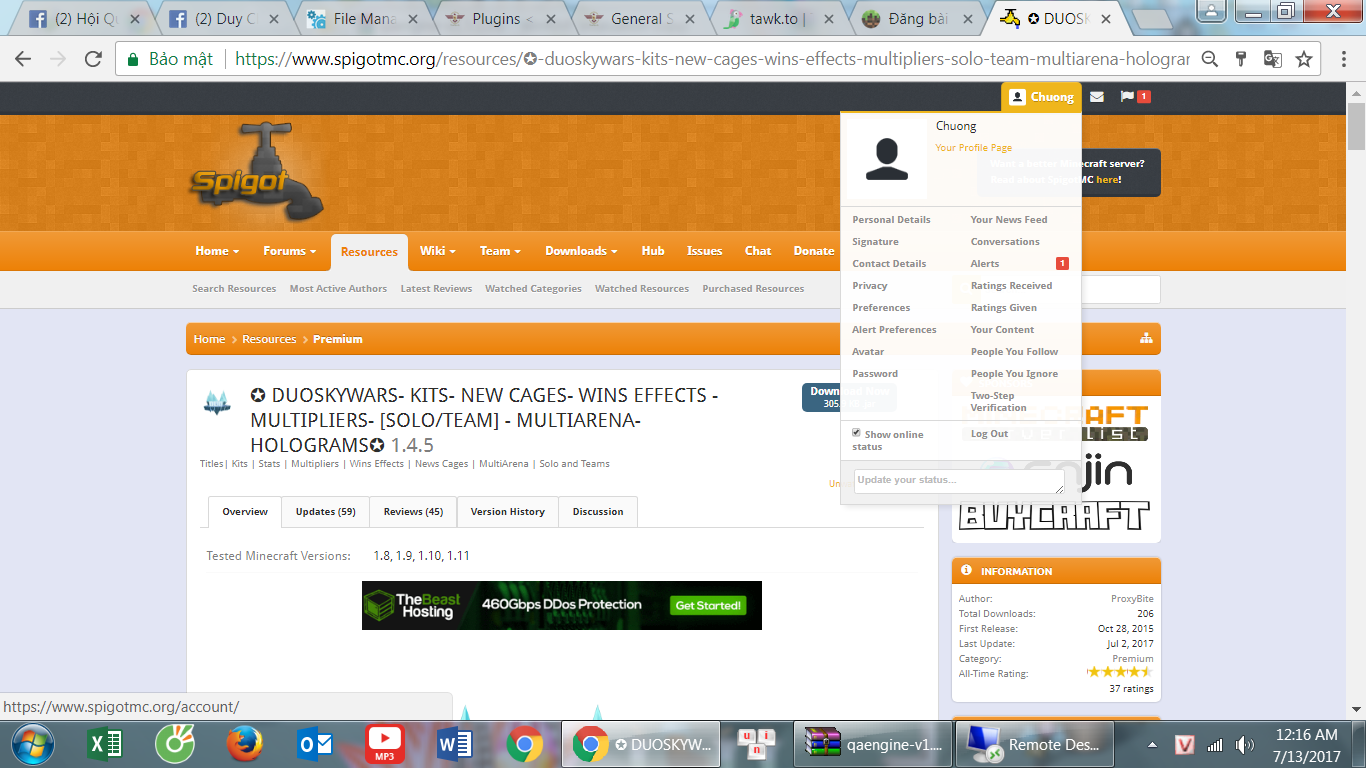The height and width of the screenshot is (768, 1366).
Task: Open Conversations from account menu
Action: 1005,242
